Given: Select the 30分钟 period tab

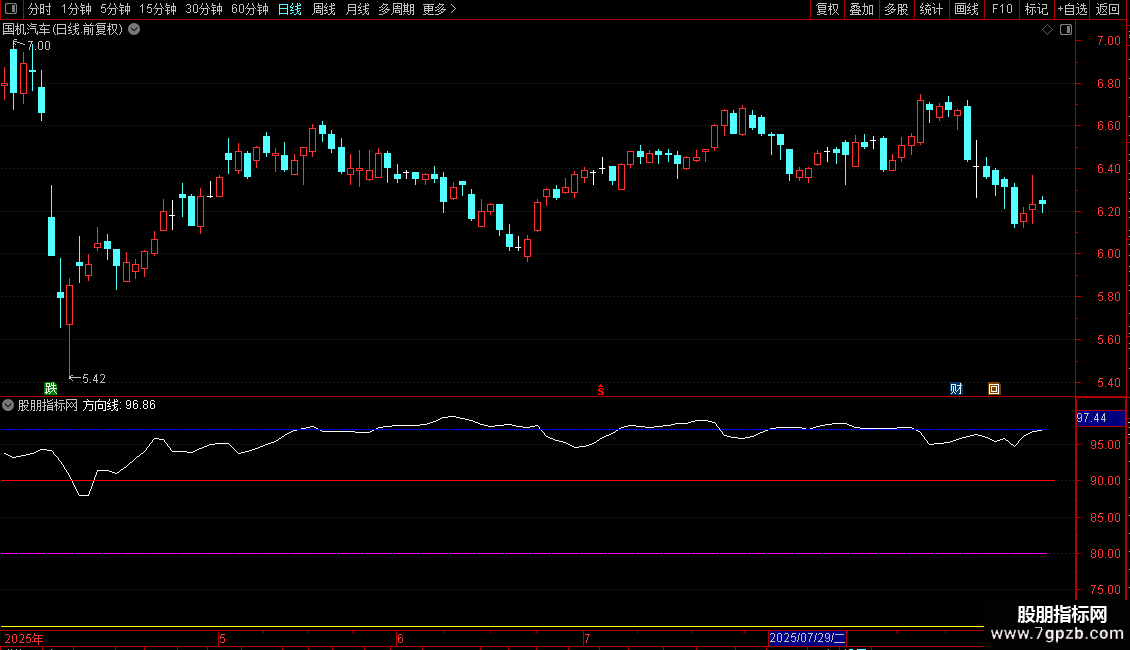Looking at the screenshot, I should pyautogui.click(x=204, y=9).
